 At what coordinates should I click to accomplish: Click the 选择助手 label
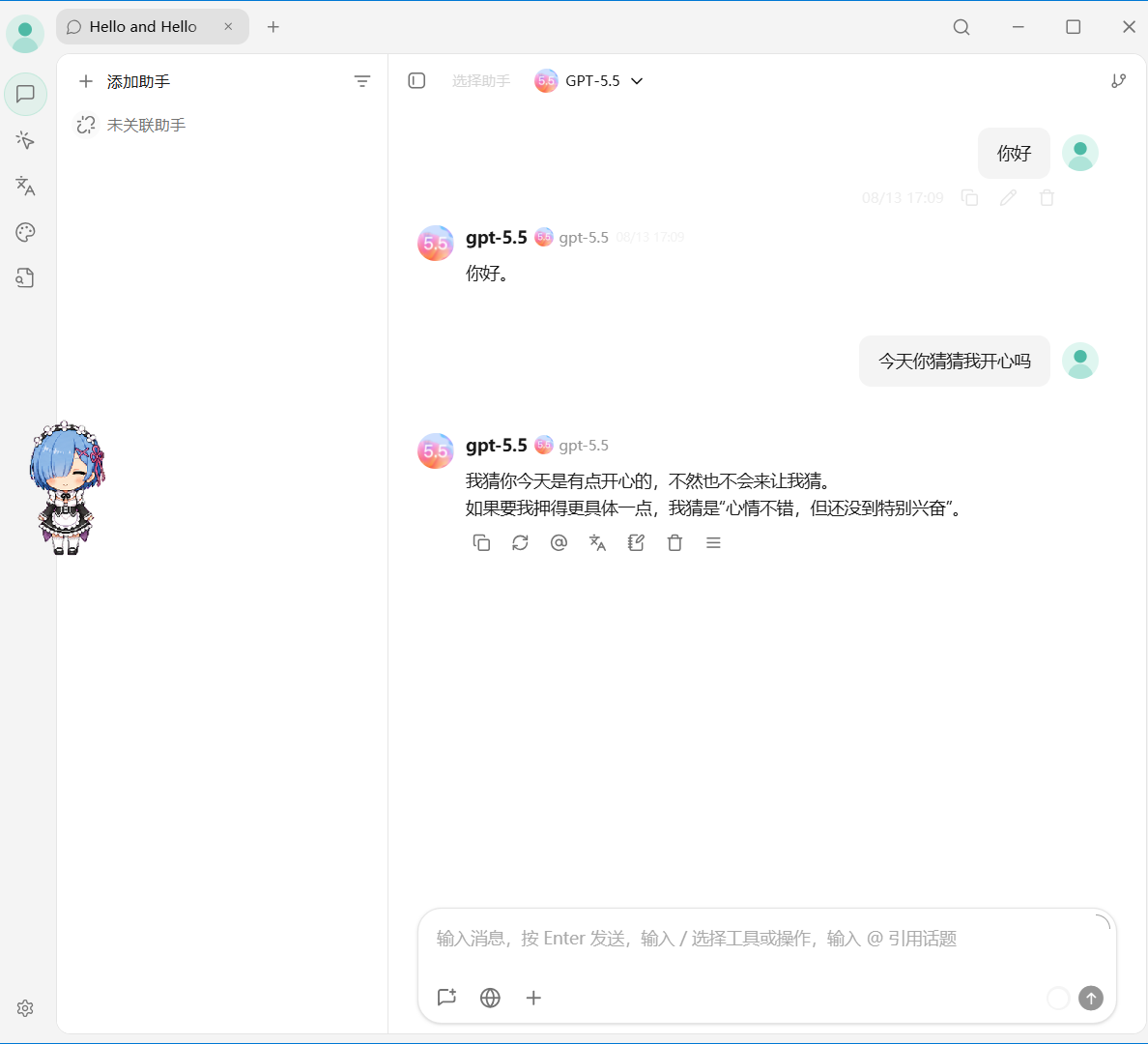coord(481,80)
